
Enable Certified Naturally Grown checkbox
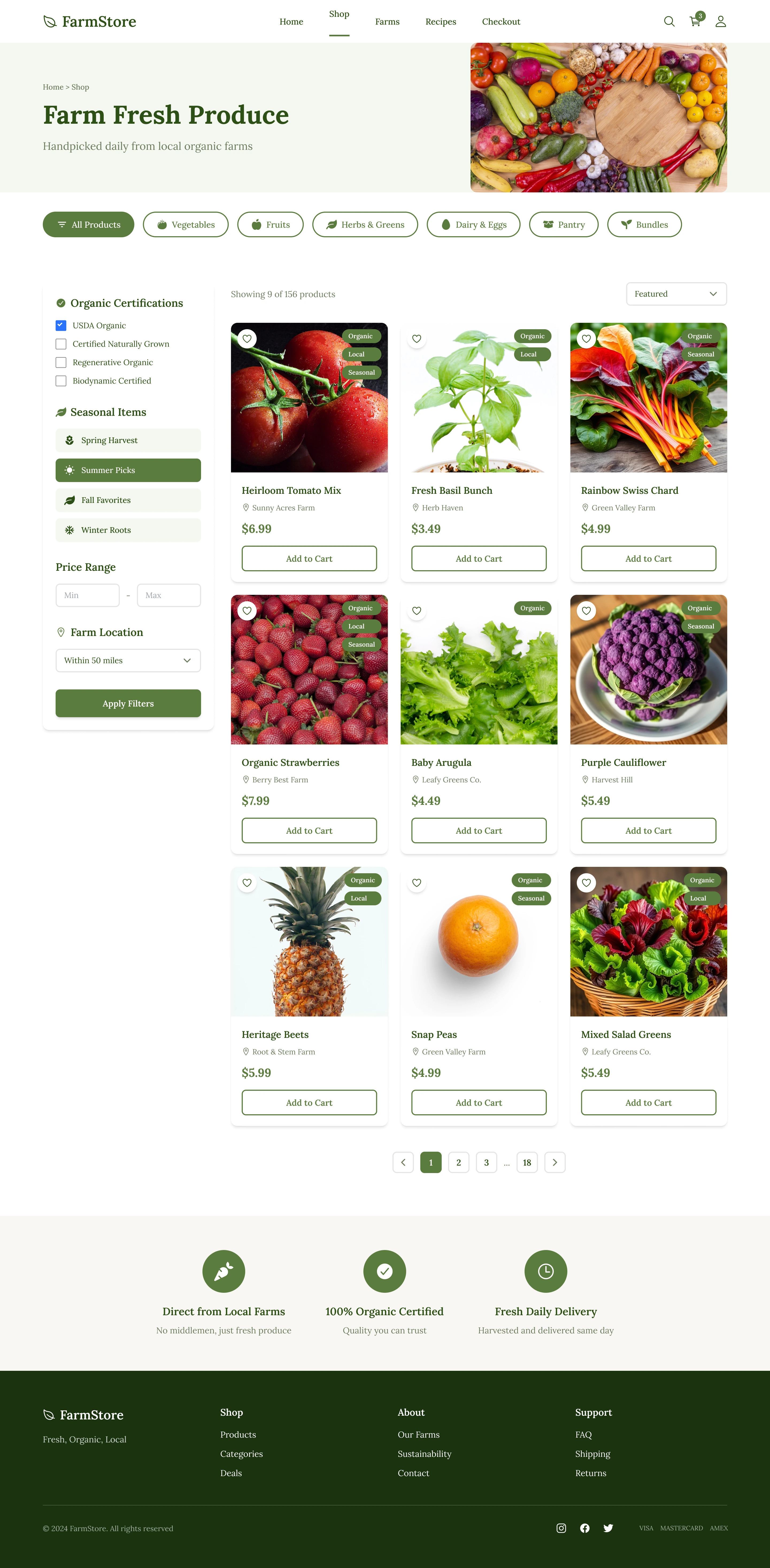tap(61, 344)
